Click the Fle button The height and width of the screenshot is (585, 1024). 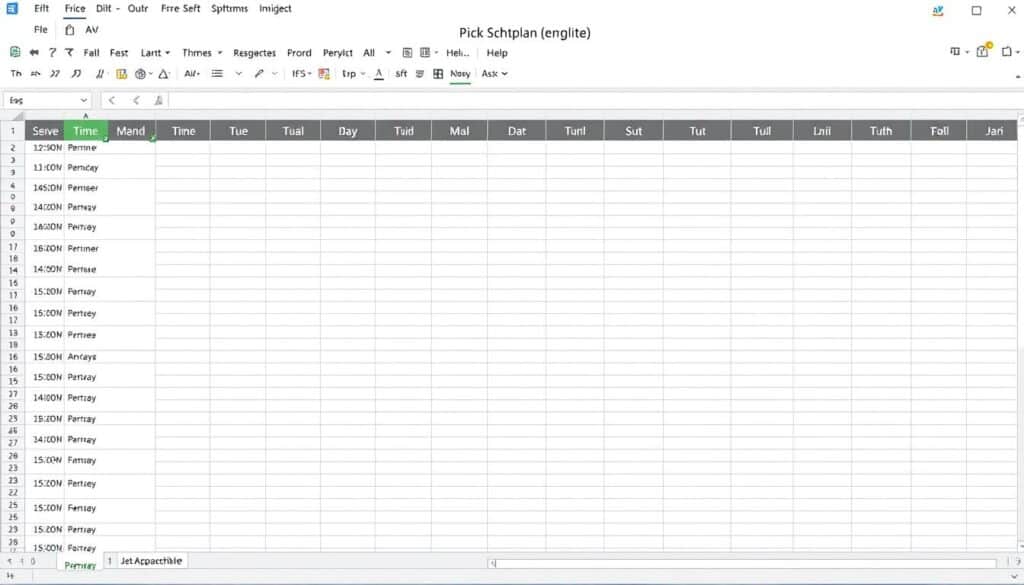(40, 29)
